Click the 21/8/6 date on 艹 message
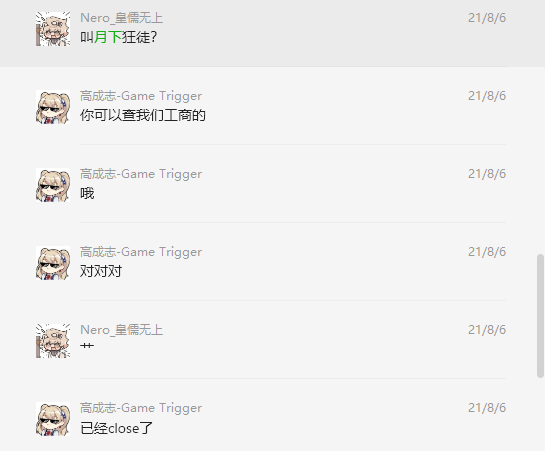 [x=487, y=330]
